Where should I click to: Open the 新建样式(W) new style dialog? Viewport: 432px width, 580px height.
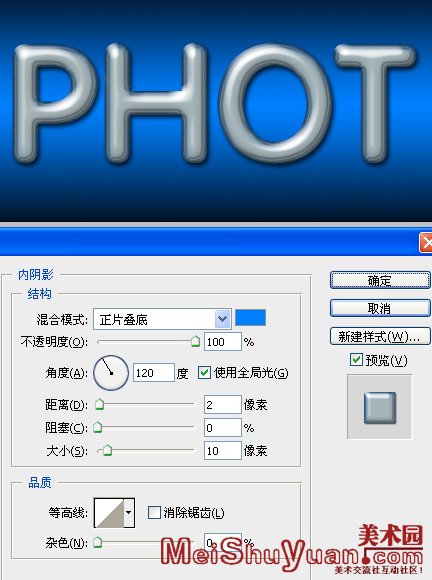point(380,336)
